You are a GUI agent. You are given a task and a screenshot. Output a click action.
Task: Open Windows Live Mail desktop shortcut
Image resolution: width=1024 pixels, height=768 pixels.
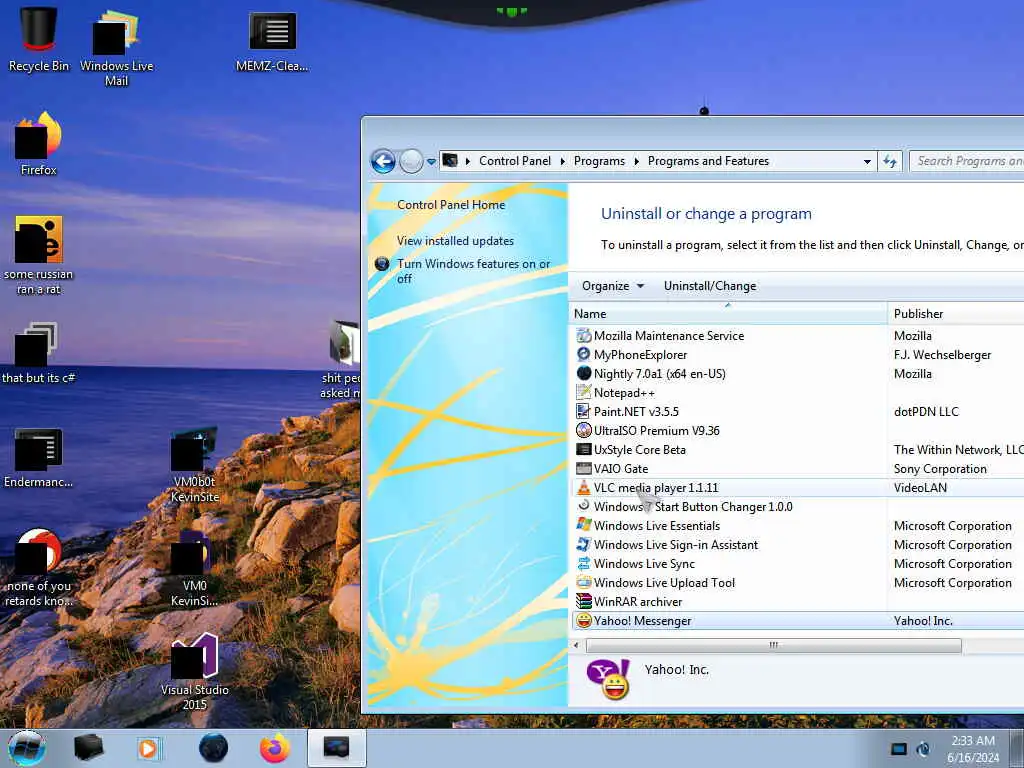click(116, 47)
